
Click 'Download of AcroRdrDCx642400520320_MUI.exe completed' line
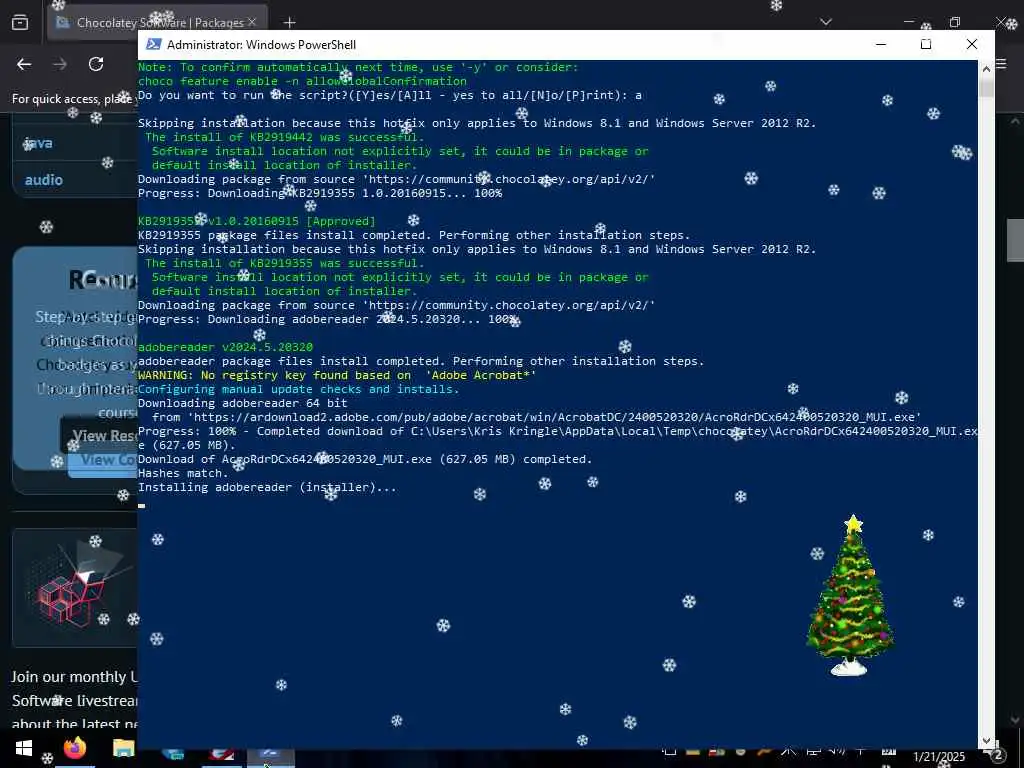coord(365,459)
